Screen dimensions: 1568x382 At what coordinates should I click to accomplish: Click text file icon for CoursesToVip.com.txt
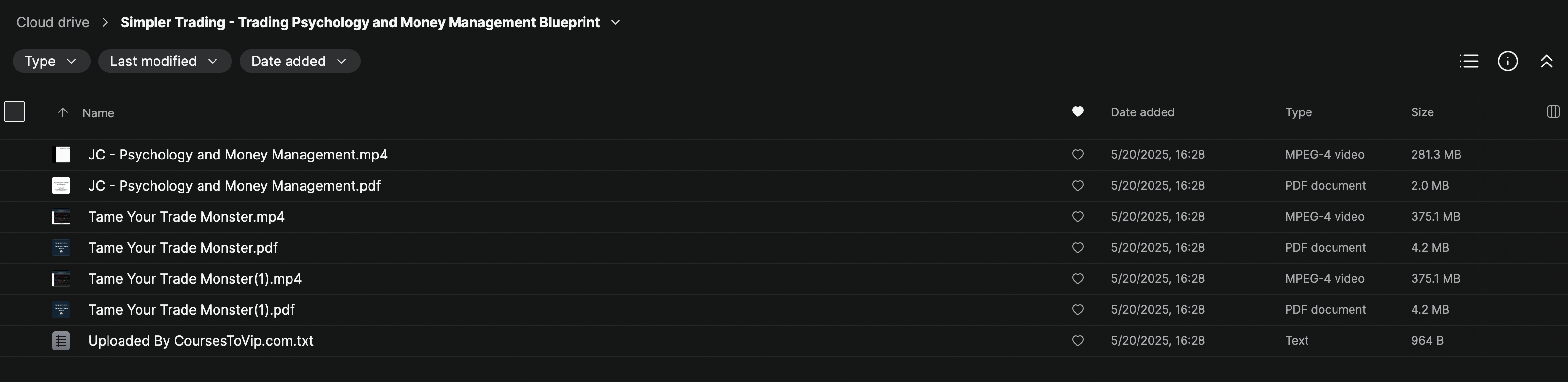tap(61, 341)
